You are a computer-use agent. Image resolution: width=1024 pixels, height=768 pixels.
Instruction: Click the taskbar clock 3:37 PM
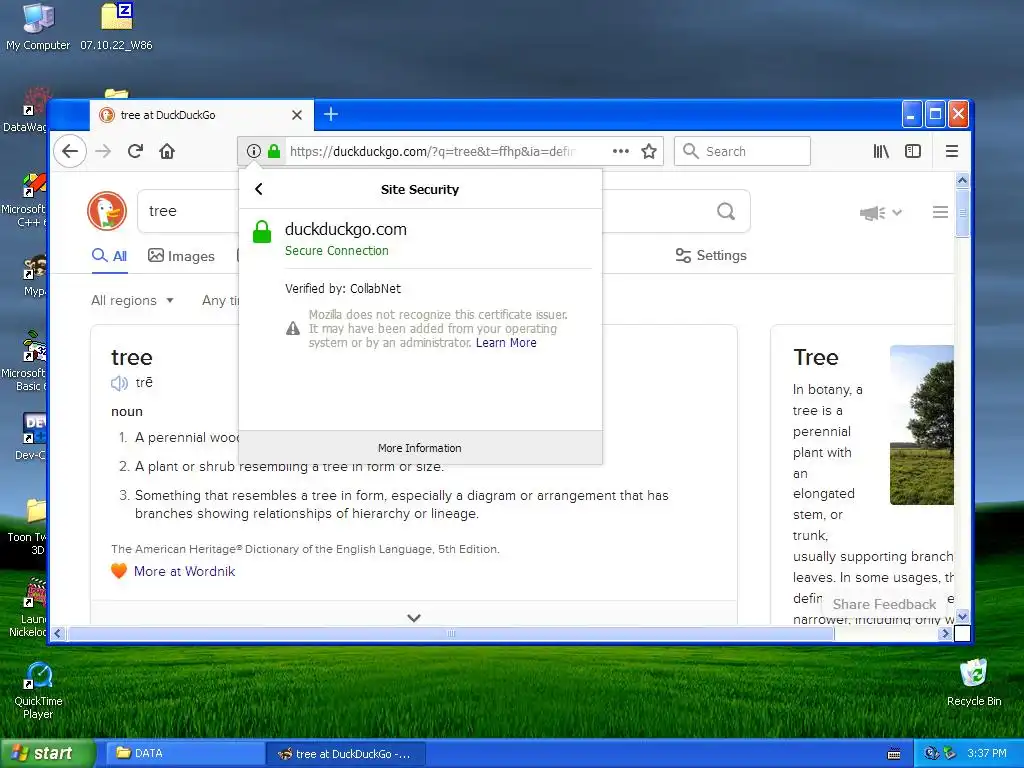(987, 754)
